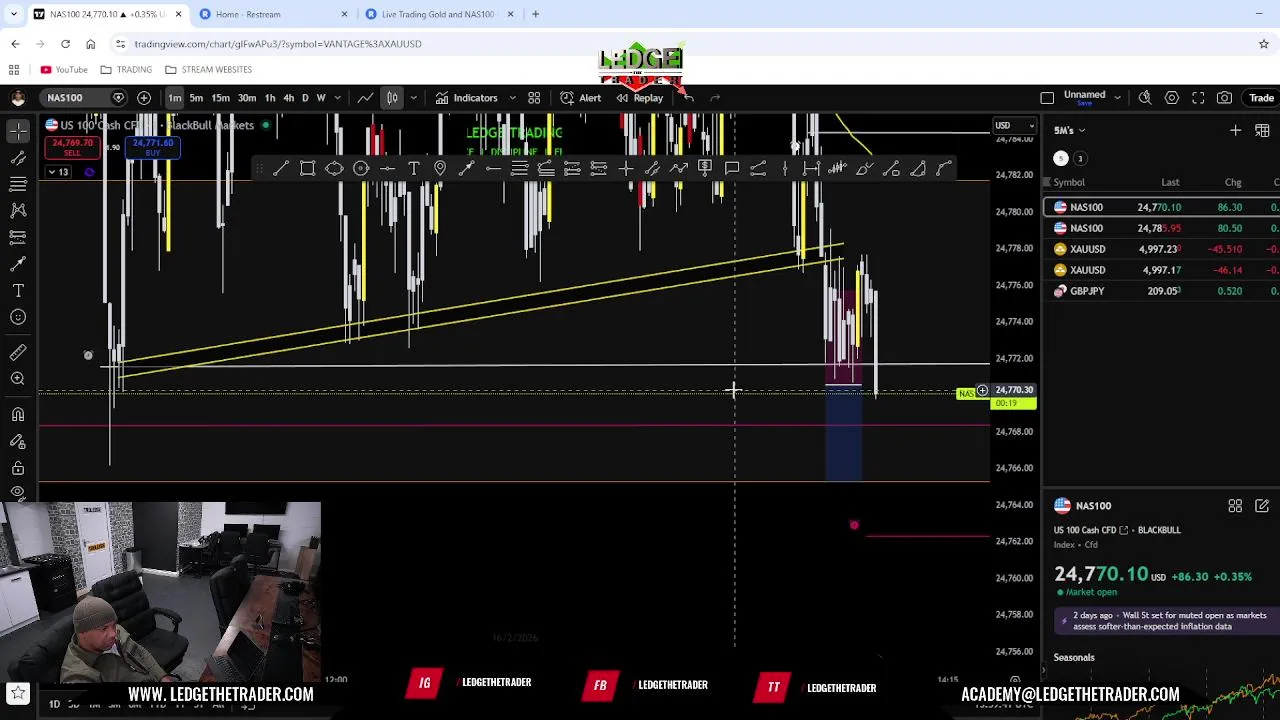
Task: Add a symbol to the watchlist
Action: [x=1235, y=130]
